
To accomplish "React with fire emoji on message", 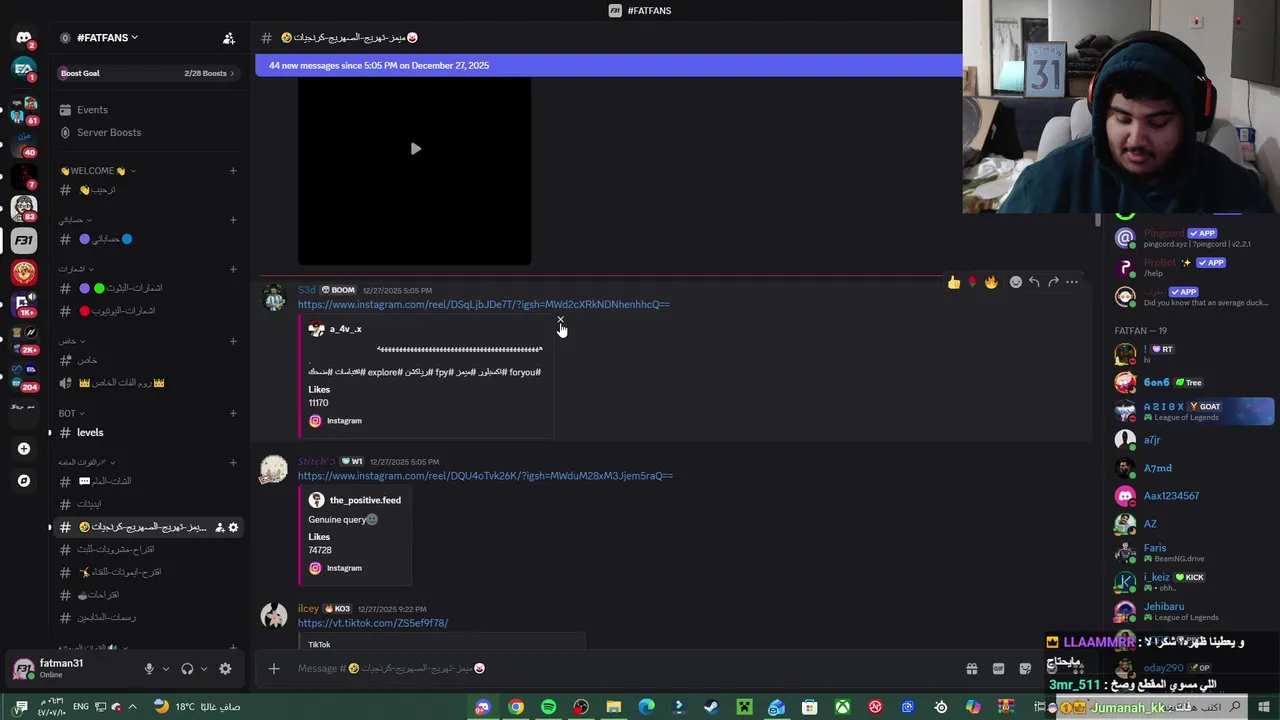I will coord(991,283).
